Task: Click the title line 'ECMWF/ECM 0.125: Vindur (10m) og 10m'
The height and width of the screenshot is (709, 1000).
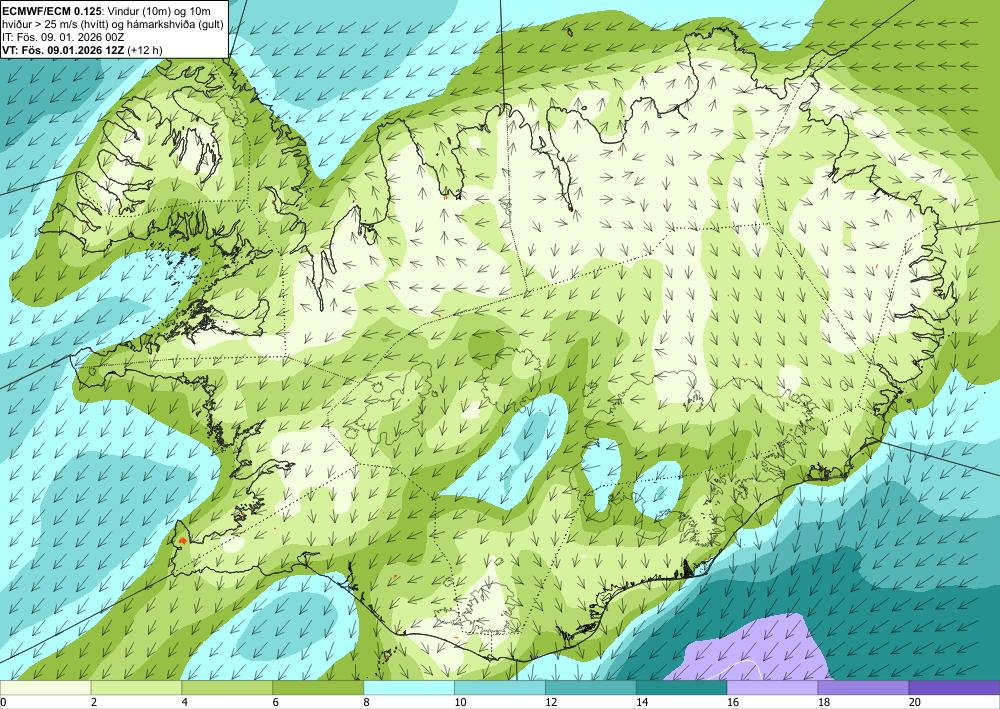Action: [107, 11]
